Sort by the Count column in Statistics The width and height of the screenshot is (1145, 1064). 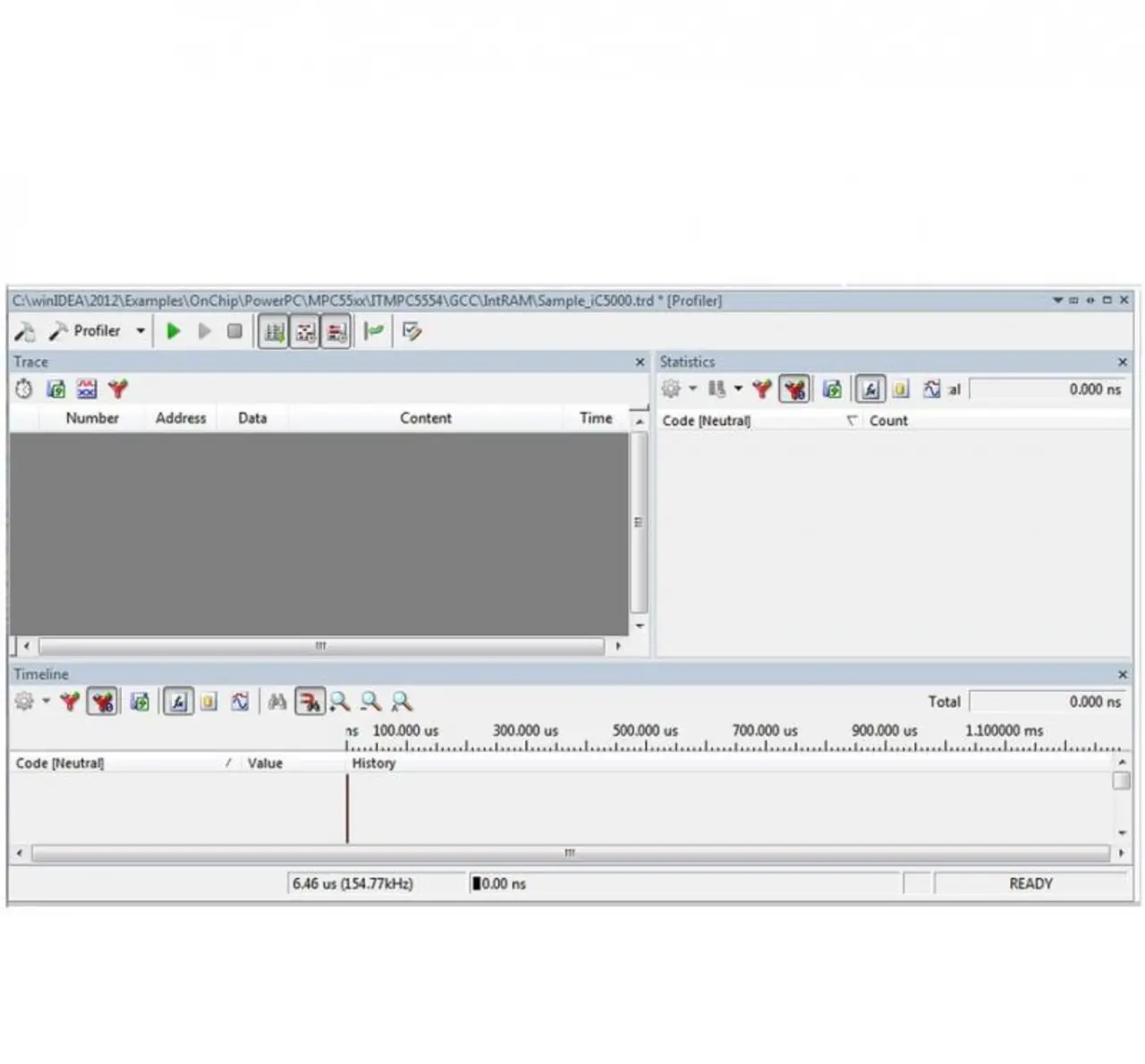pyautogui.click(x=887, y=421)
